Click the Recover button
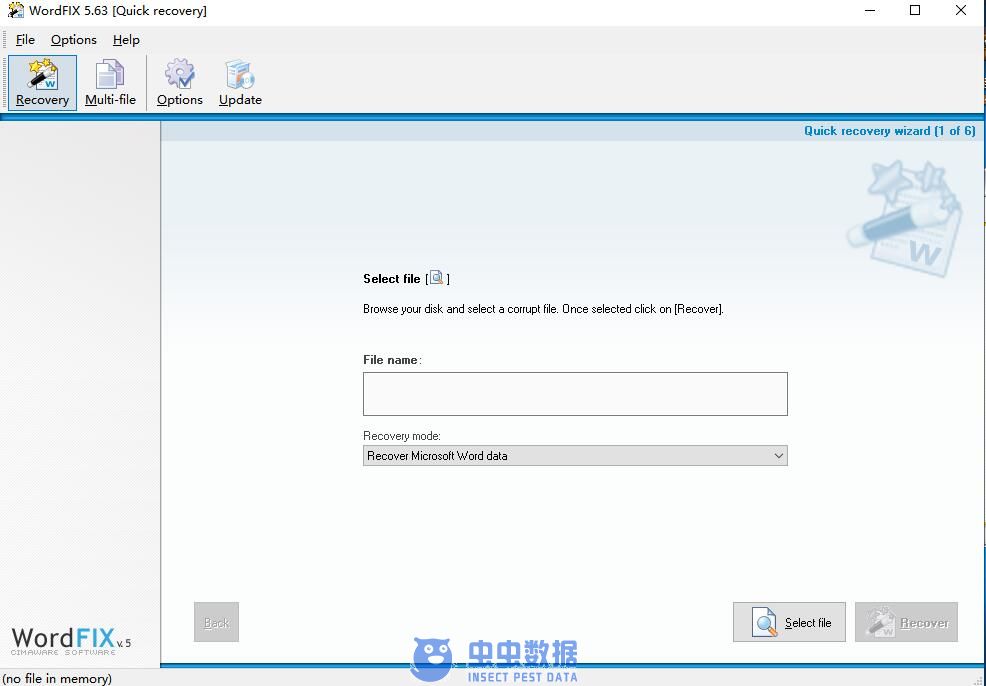 [906, 622]
